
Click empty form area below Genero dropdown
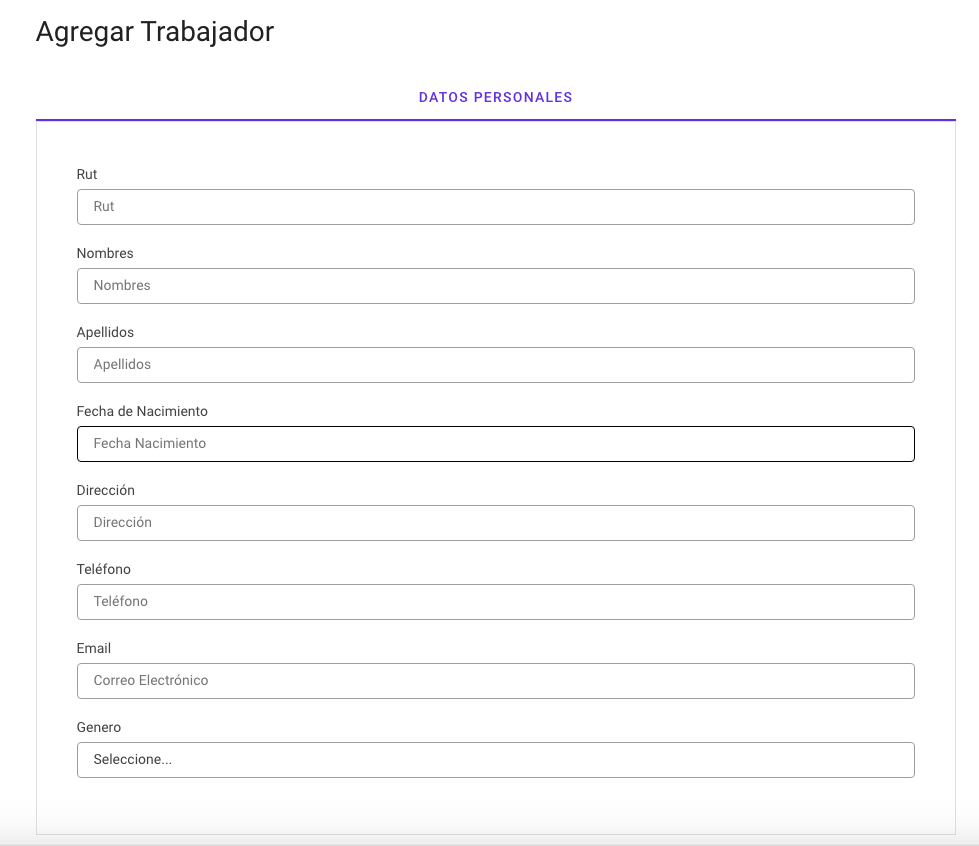click(495, 805)
